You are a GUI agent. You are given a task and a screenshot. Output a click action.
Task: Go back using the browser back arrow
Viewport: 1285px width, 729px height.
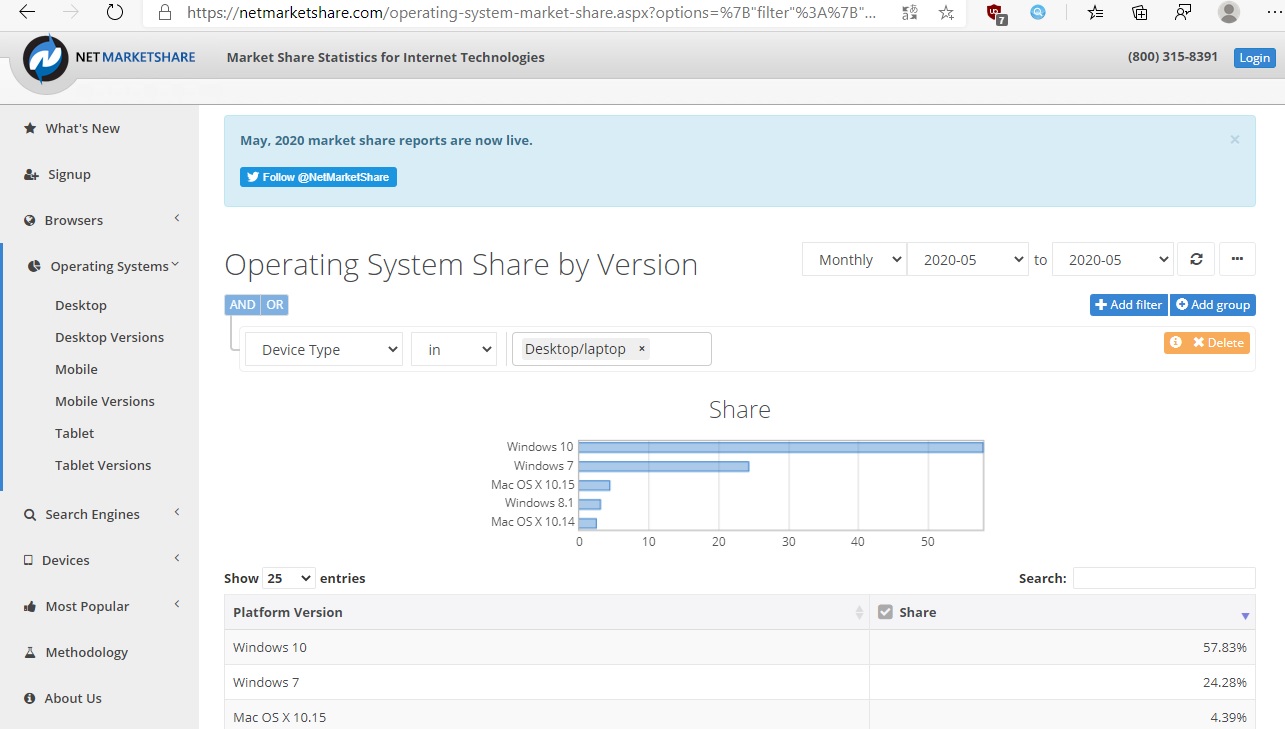27,12
